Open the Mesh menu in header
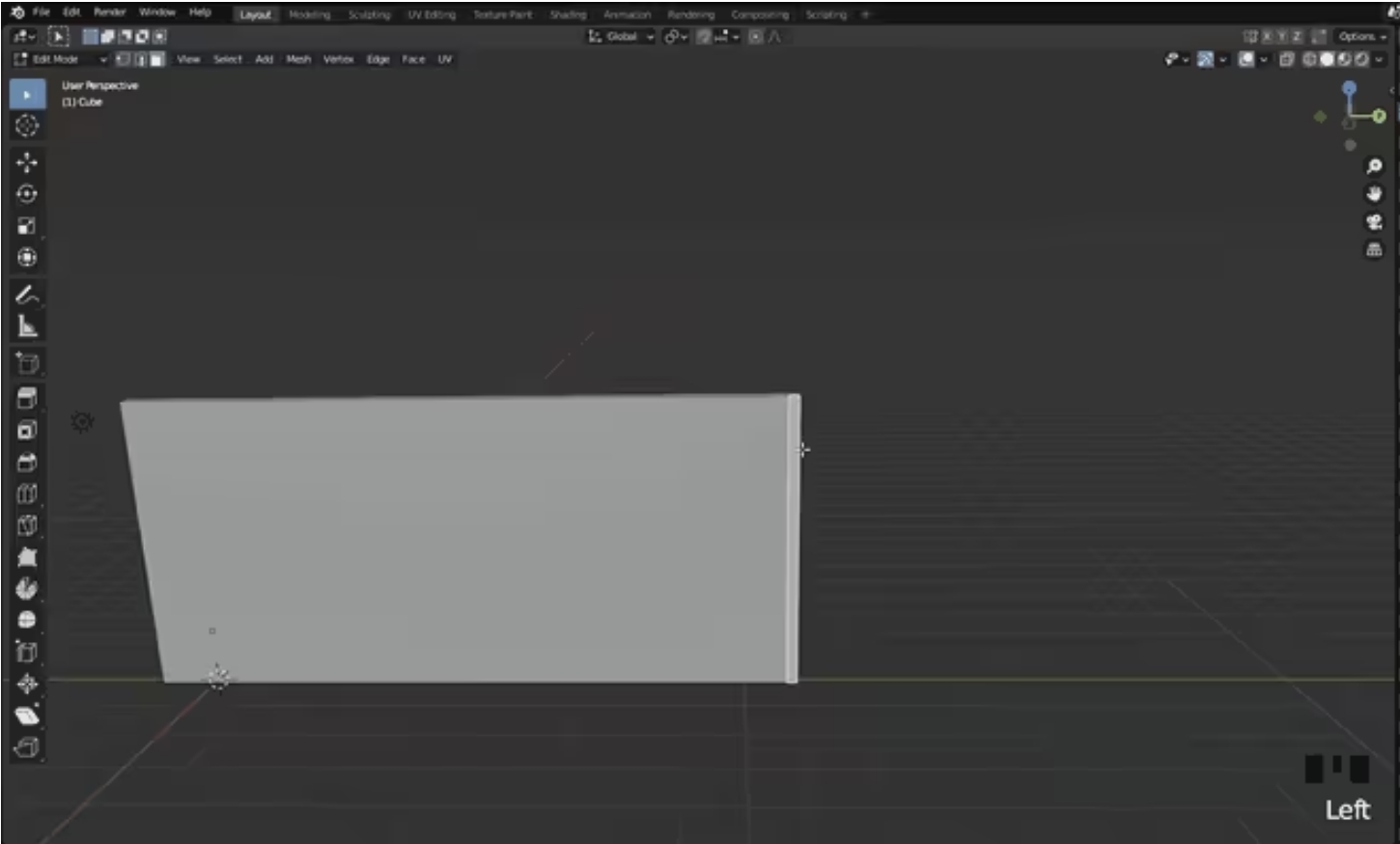 298,59
